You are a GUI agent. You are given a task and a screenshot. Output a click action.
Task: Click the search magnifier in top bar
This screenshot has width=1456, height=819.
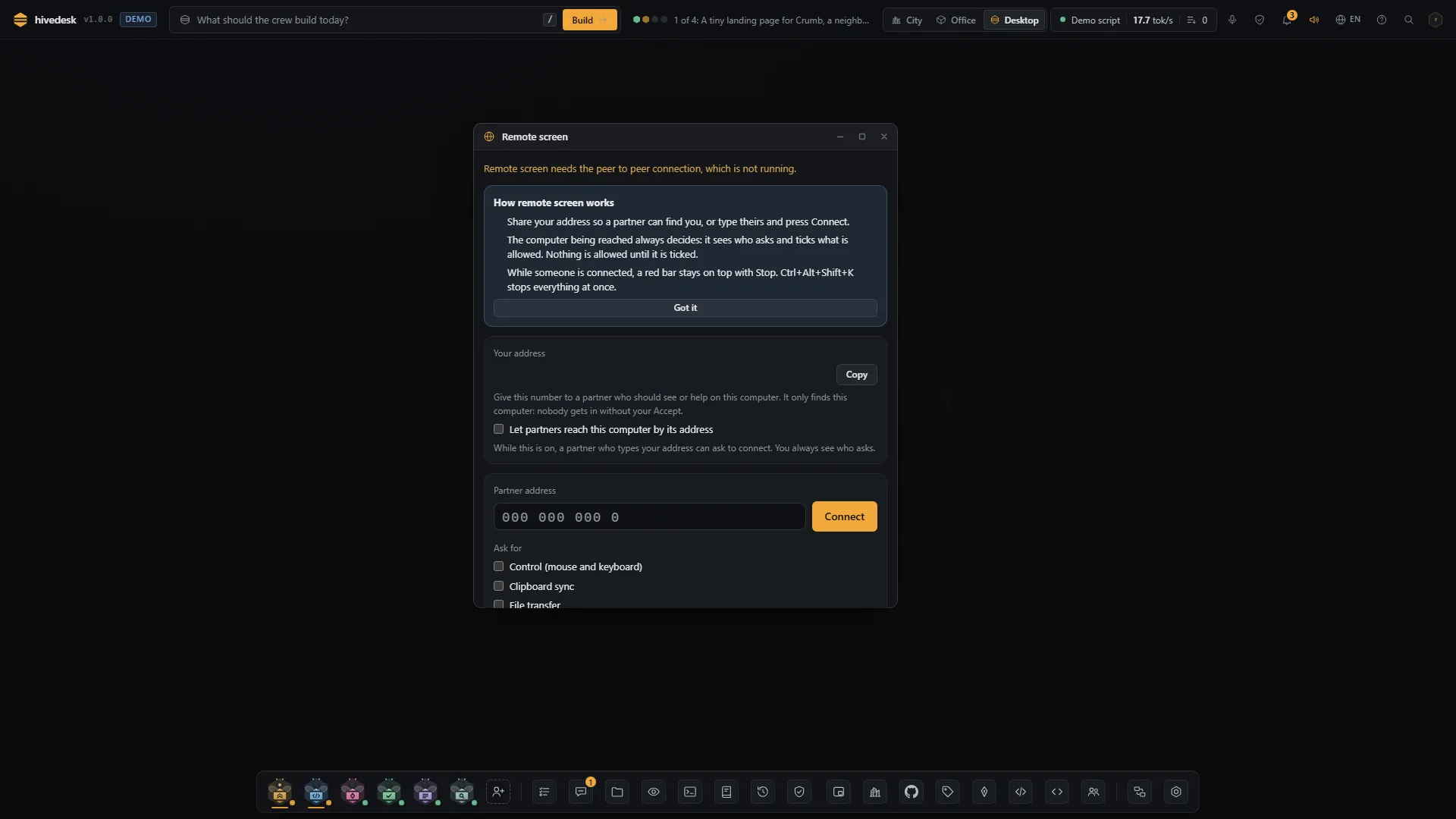click(1409, 20)
